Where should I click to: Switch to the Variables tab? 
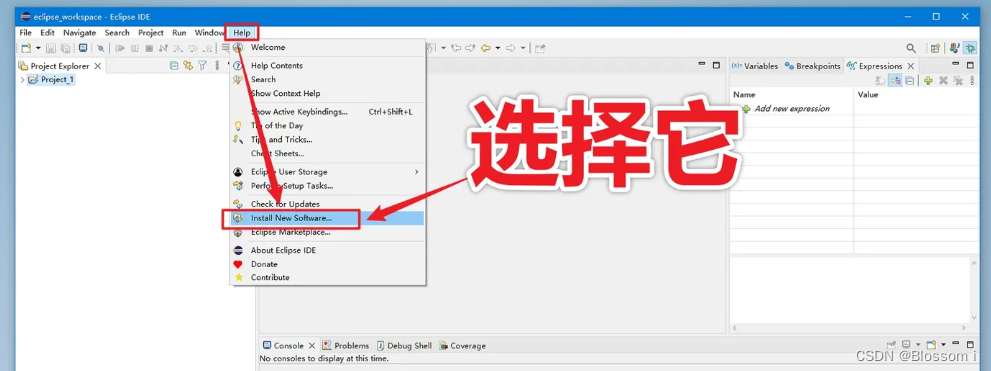point(755,66)
